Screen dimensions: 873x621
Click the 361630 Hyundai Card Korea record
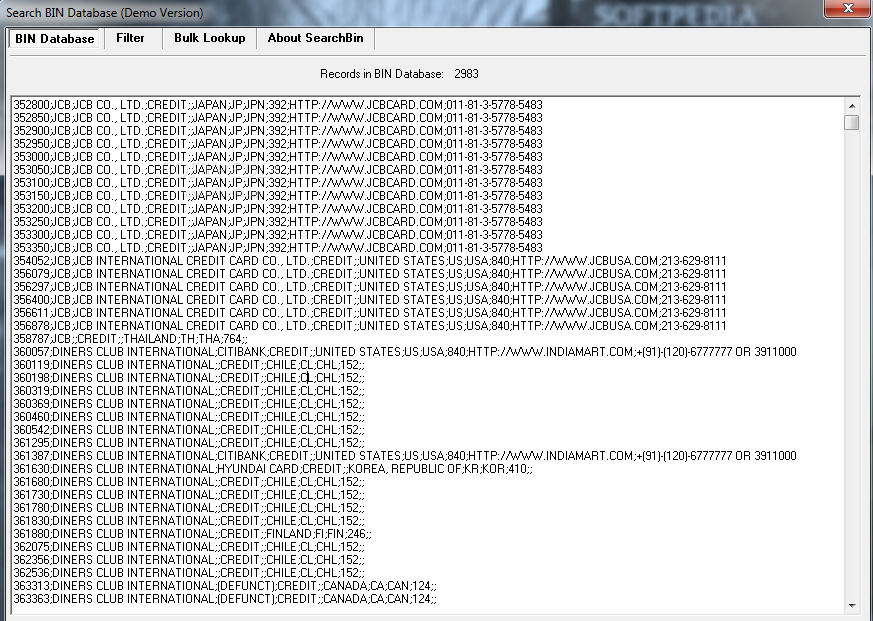pos(273,468)
